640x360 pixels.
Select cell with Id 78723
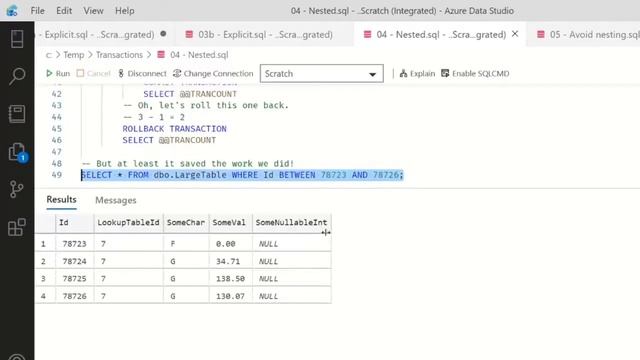(74, 244)
